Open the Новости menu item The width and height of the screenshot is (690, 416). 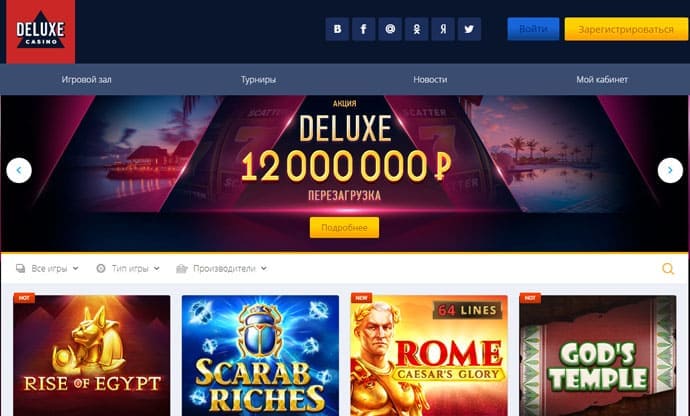[x=430, y=80]
